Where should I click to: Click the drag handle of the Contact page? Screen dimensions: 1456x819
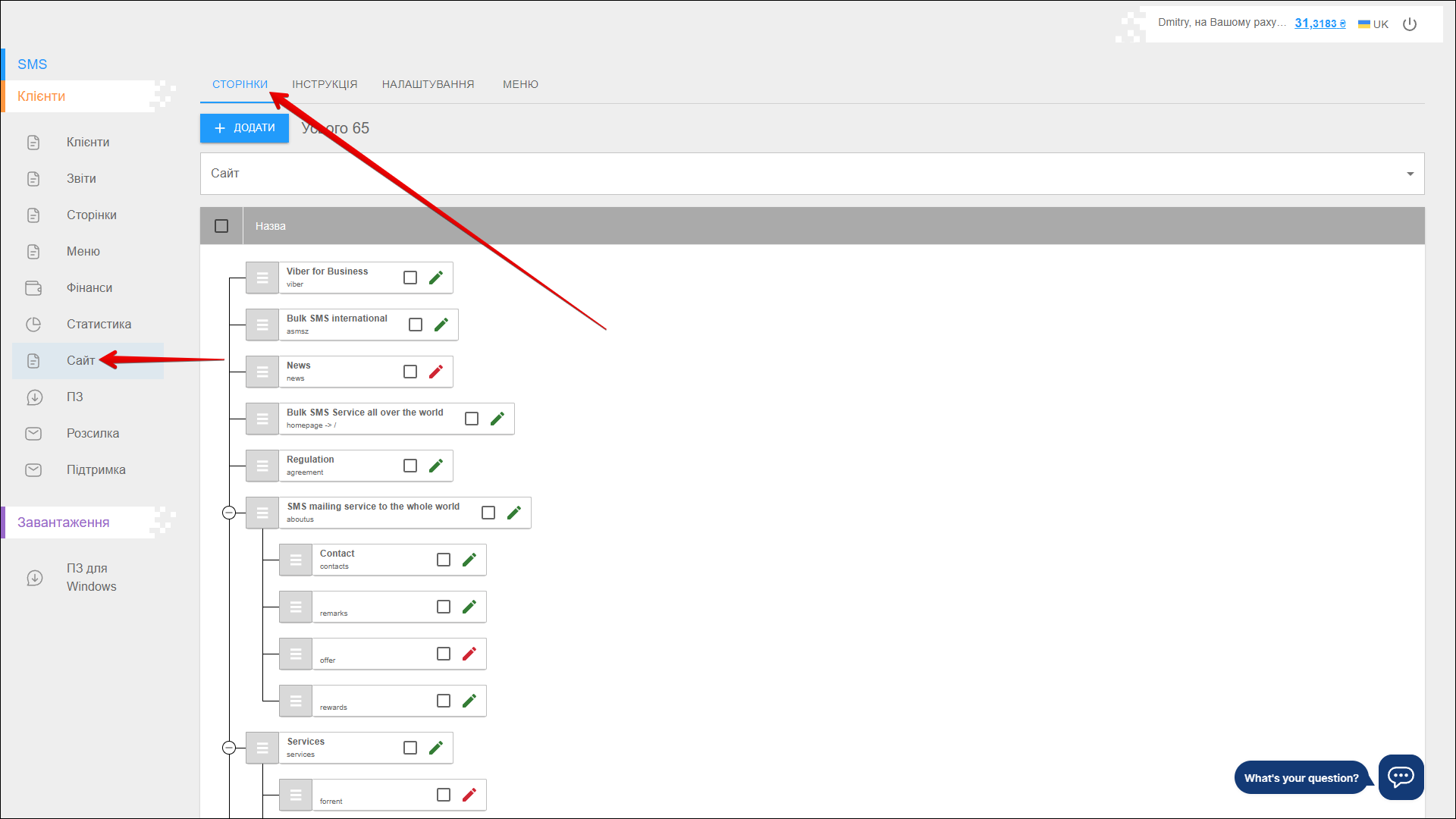[x=296, y=560]
